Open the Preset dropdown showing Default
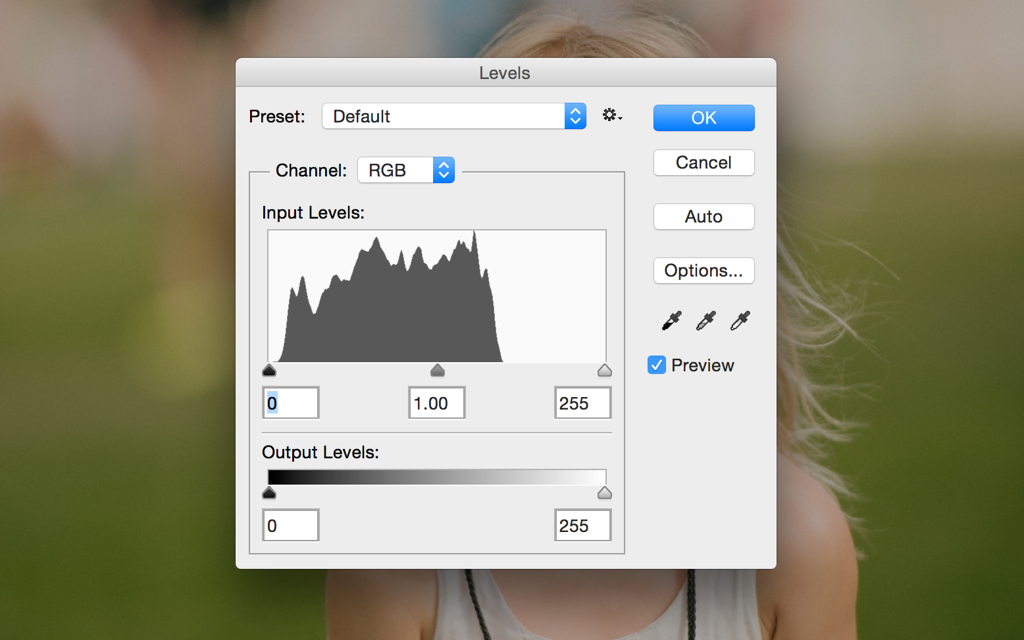Screen dimensions: 1024x640 [454, 116]
